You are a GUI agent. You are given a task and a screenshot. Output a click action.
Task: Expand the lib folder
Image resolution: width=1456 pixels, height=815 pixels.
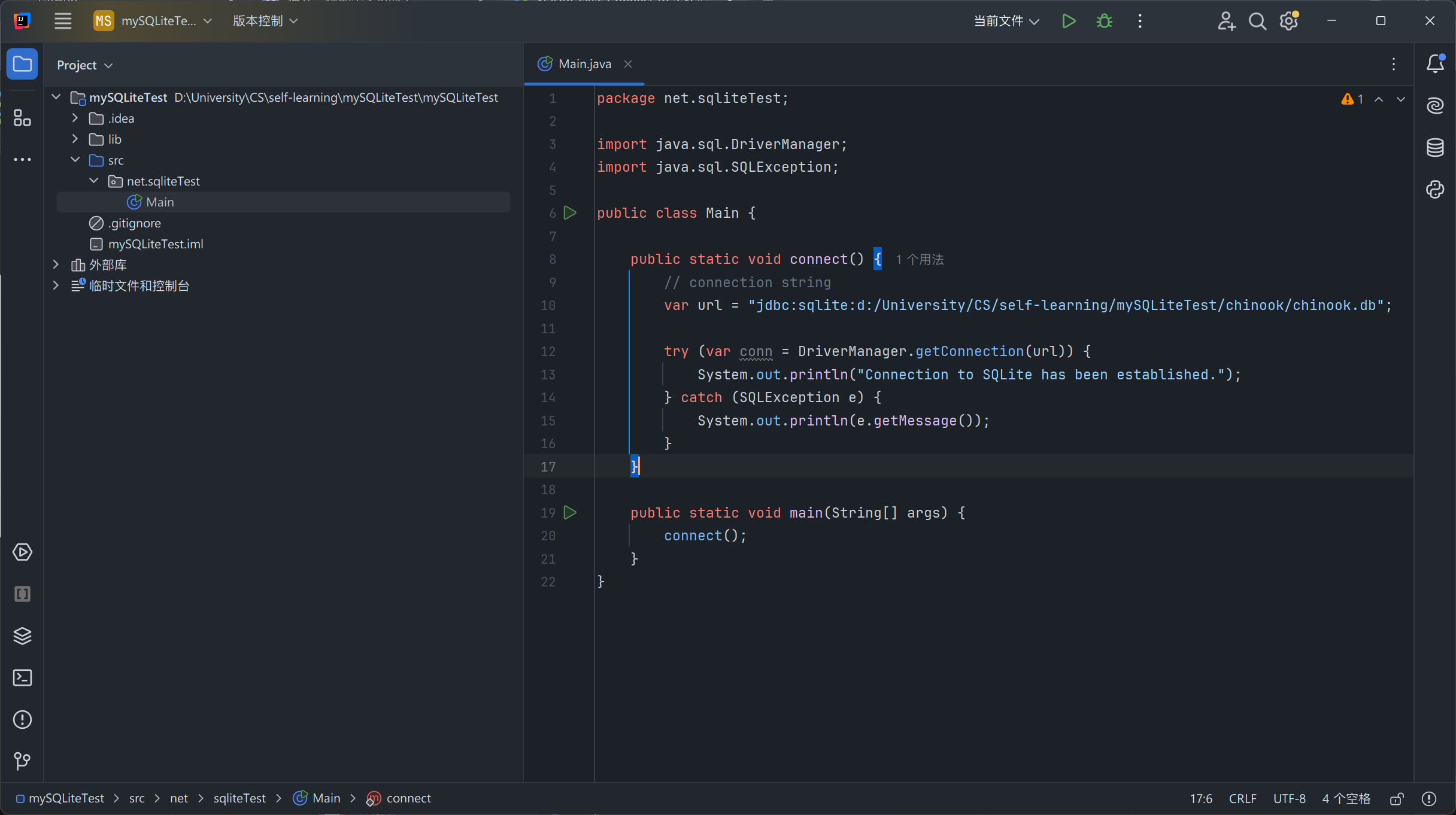click(x=75, y=139)
